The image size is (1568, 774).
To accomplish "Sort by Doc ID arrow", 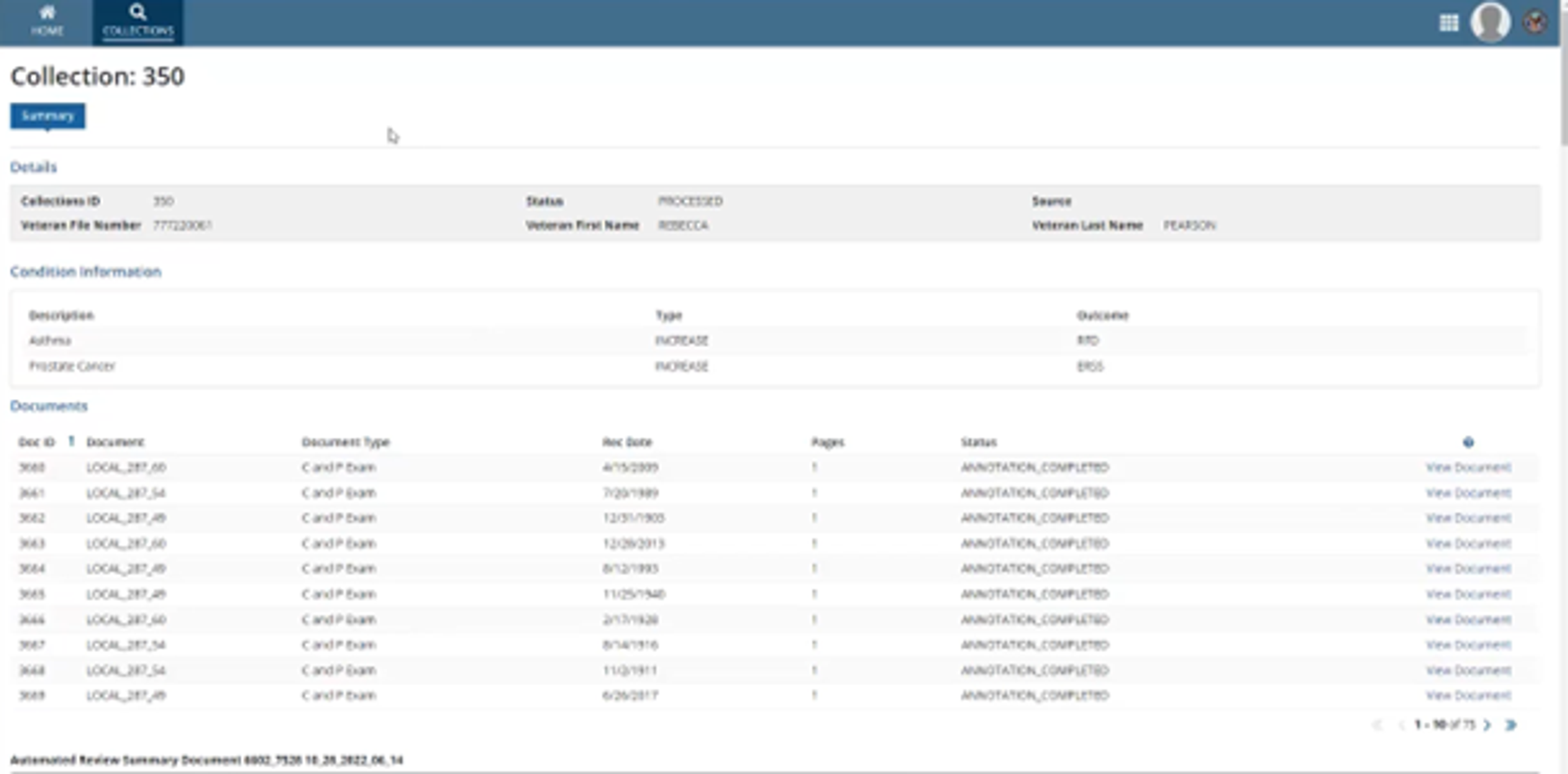I will 71,441.
